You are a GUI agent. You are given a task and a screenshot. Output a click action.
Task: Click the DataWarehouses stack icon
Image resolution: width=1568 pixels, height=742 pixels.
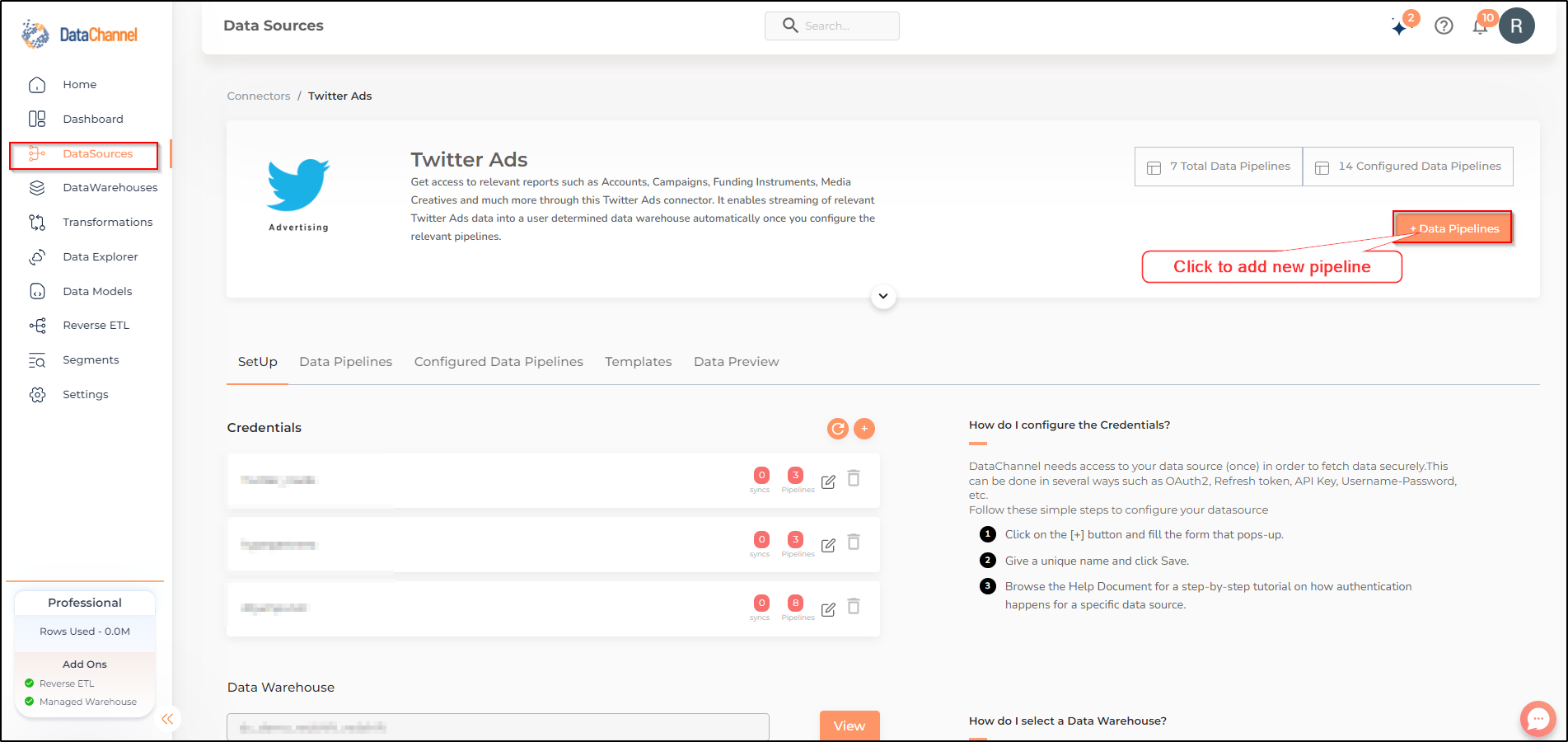point(37,188)
